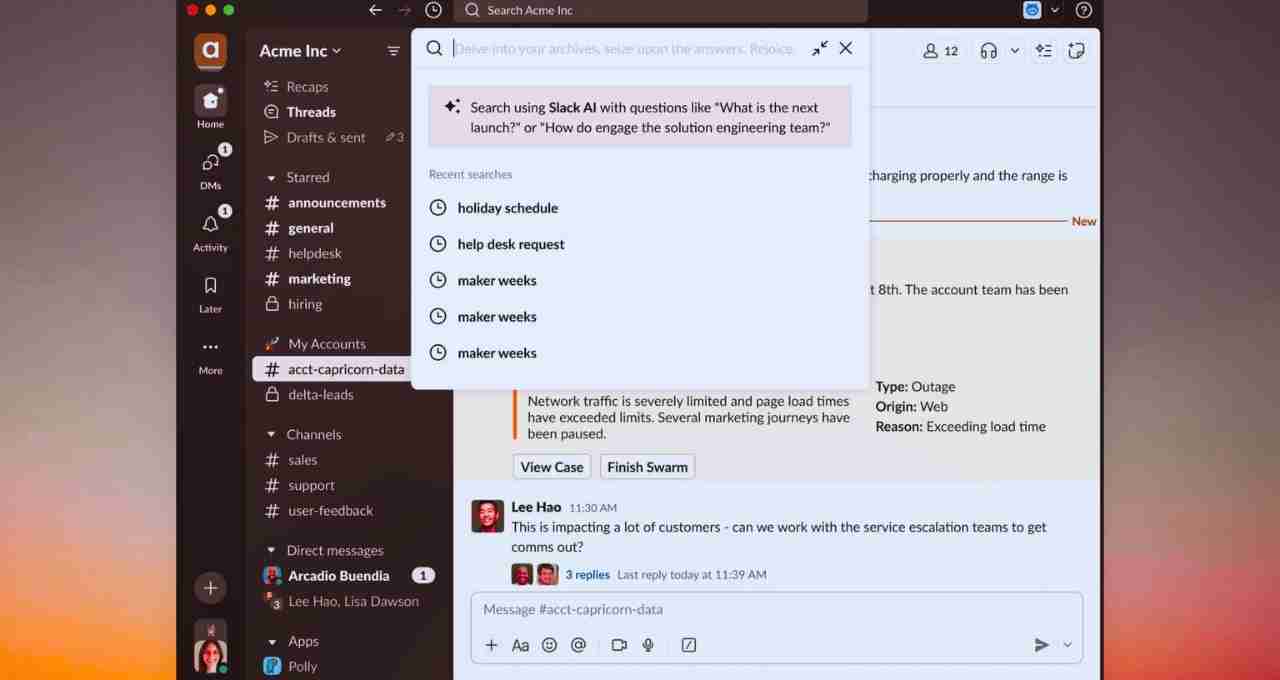
Task: Collapse the Apps section
Action: [271, 642]
